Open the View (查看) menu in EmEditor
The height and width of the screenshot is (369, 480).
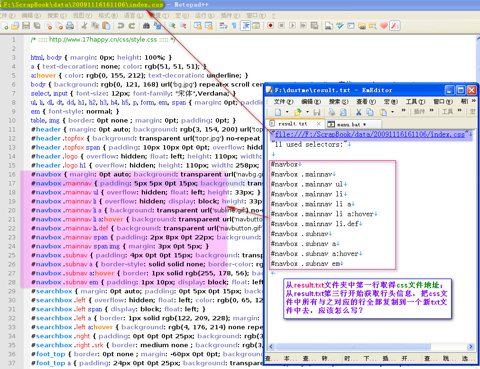coord(366,102)
